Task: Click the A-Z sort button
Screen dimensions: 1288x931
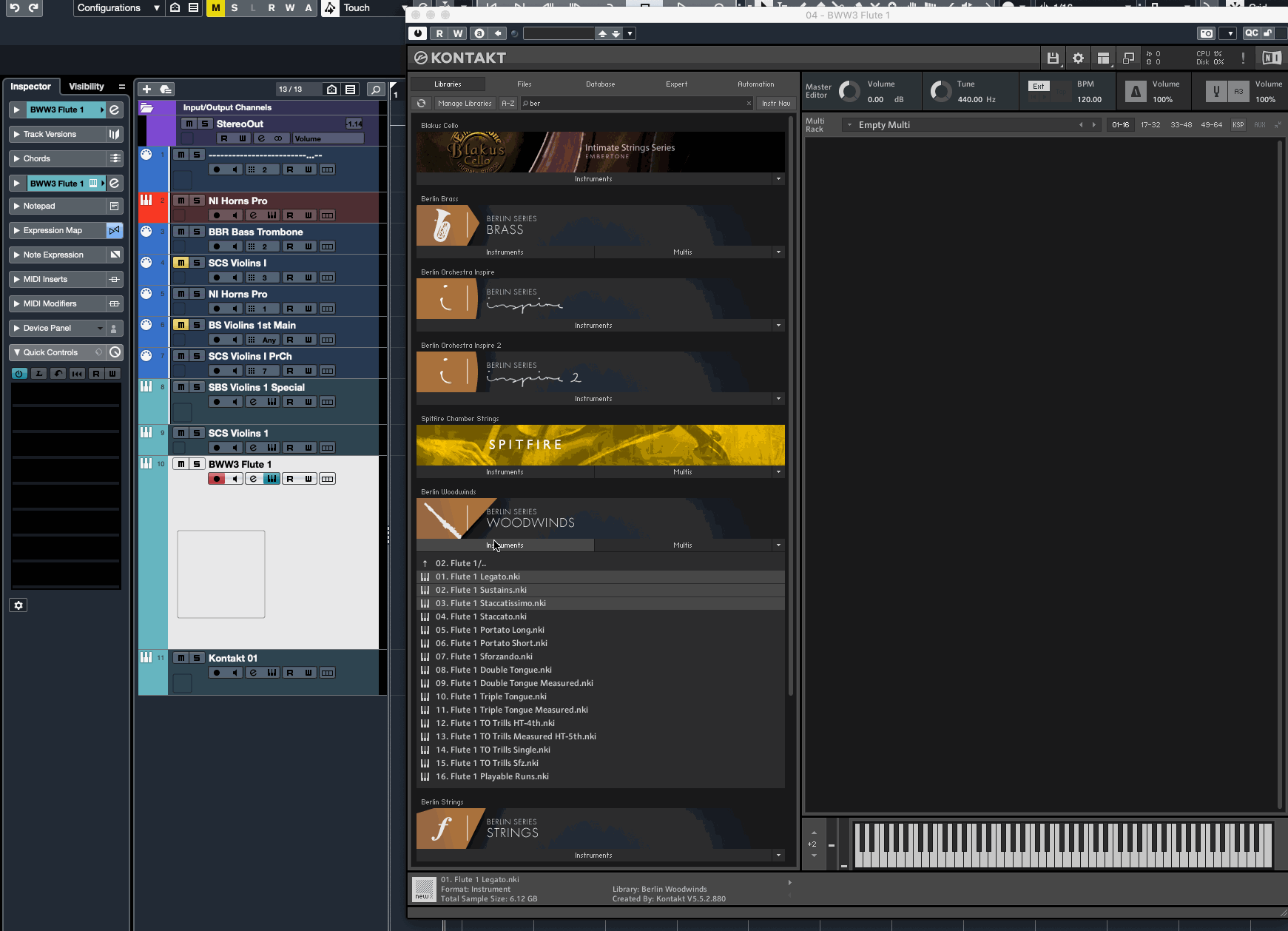Action: click(x=508, y=104)
